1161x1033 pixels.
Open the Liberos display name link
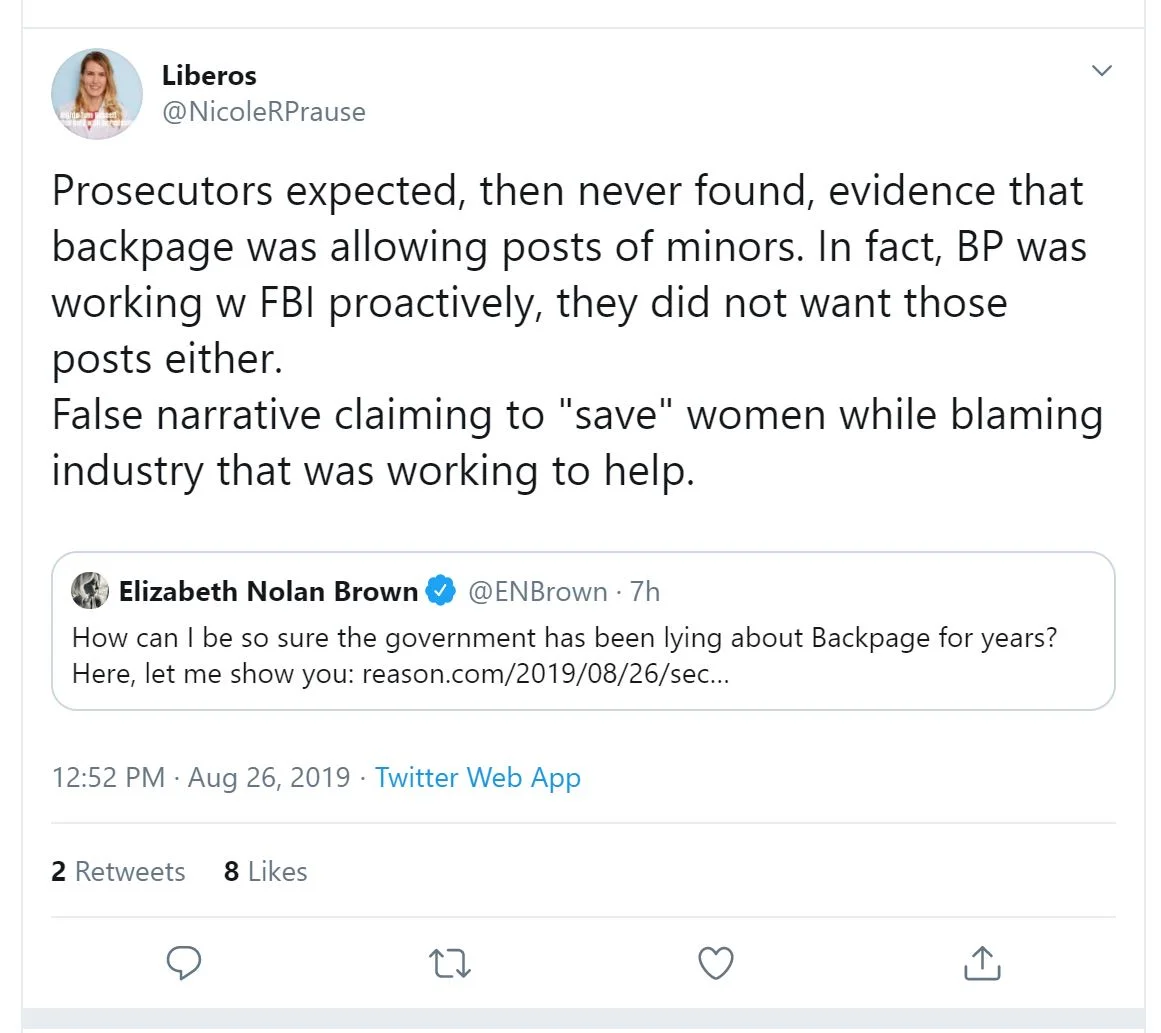[209, 75]
